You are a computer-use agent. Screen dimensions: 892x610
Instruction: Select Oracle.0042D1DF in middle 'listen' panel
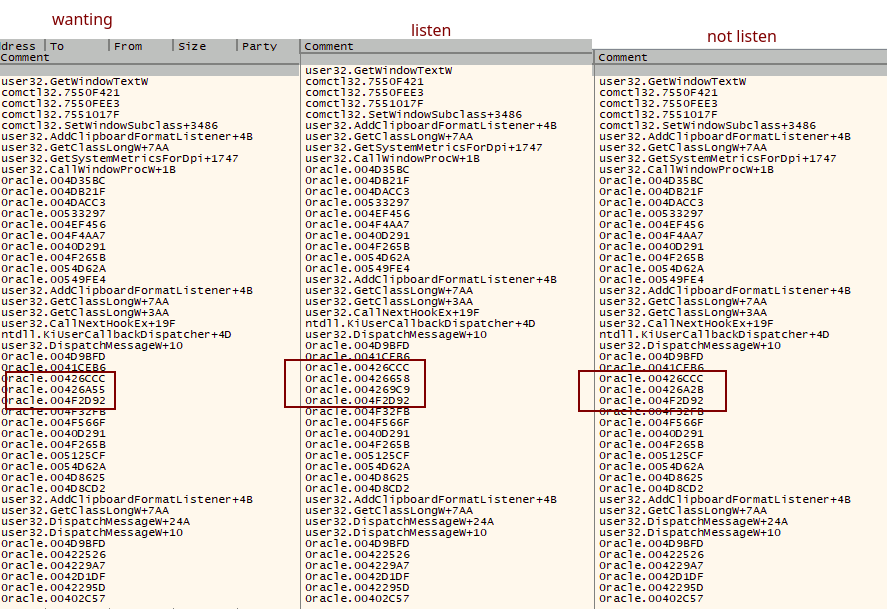click(x=357, y=576)
